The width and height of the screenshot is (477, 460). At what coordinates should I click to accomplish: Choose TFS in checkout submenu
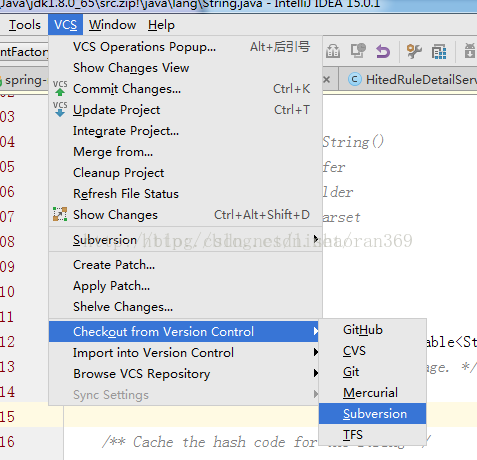pos(372,435)
